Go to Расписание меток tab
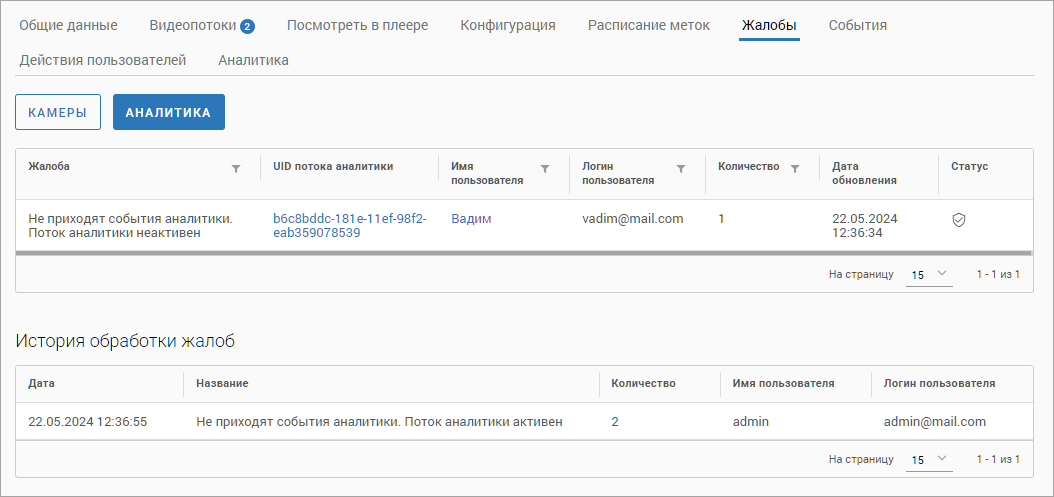 pos(648,25)
